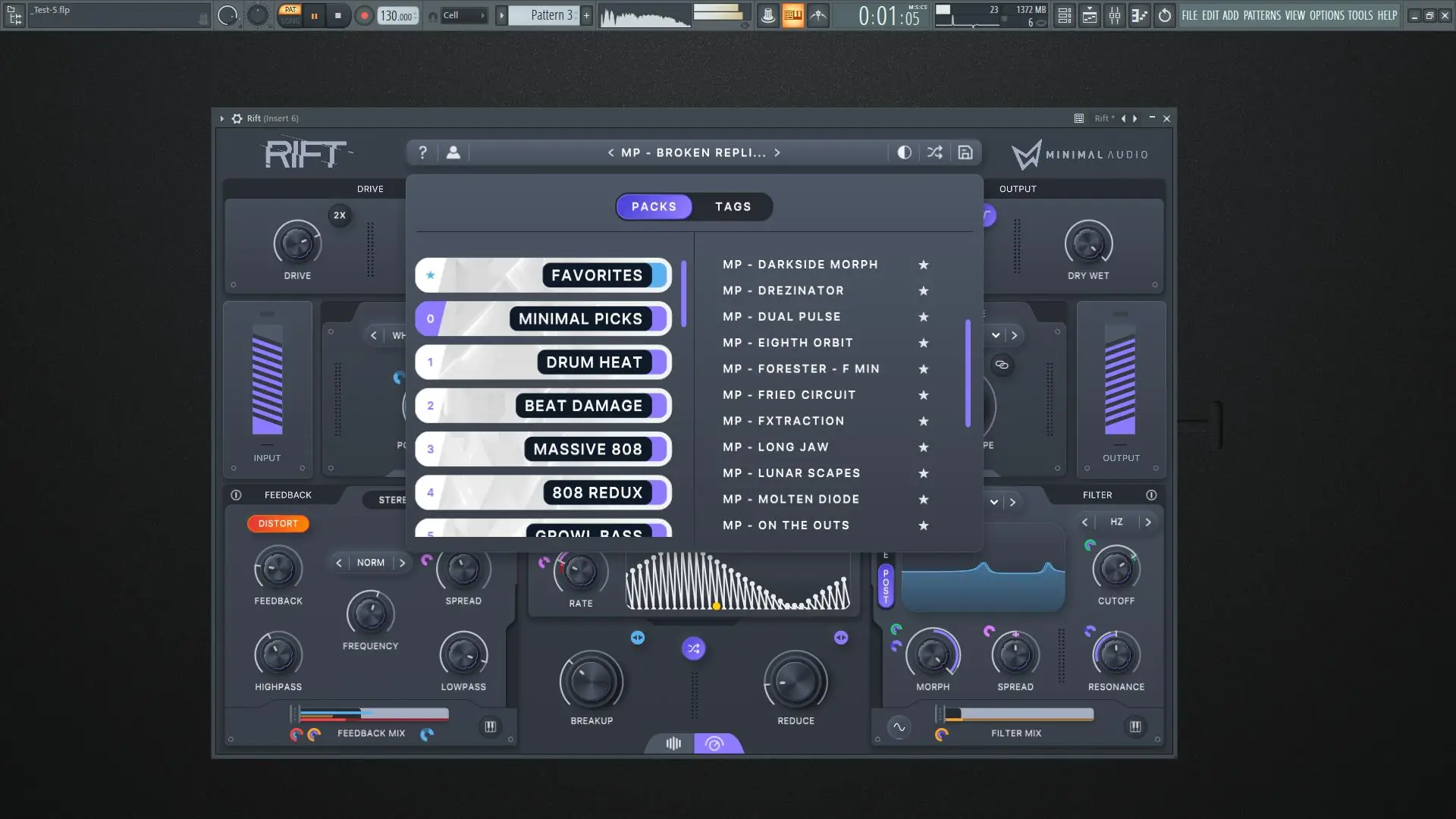Viewport: 1456px width, 819px height.
Task: Favorite the MP - DUAL PULSE preset
Action: pyautogui.click(x=923, y=317)
